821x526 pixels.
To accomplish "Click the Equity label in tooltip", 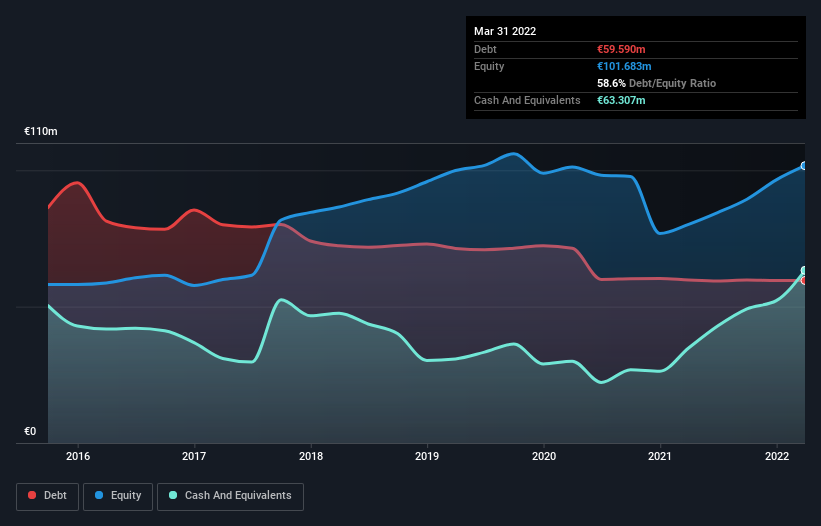I will tap(489, 66).
